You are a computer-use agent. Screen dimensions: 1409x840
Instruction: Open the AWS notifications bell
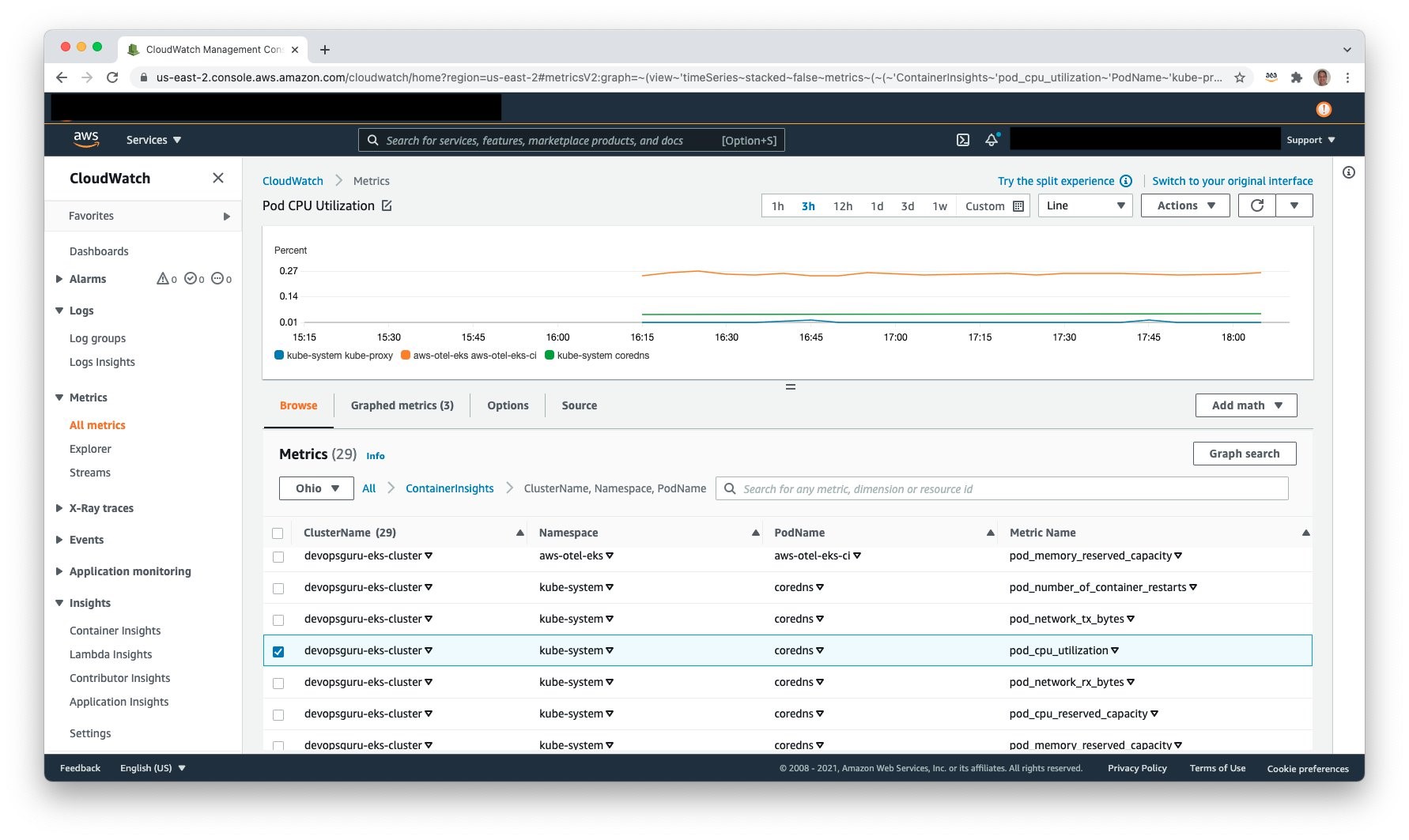992,140
